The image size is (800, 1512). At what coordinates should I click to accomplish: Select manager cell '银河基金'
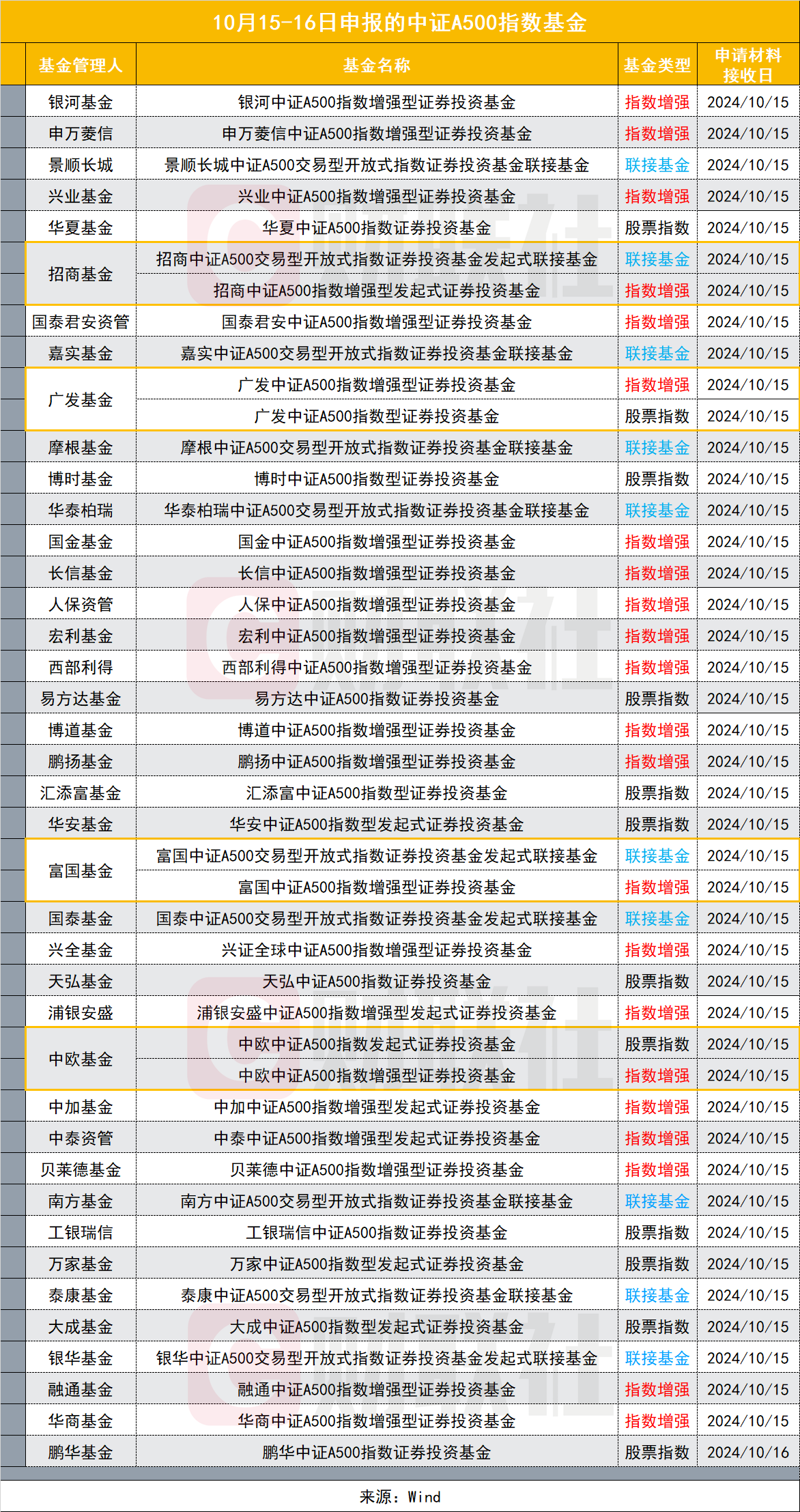[x=81, y=102]
